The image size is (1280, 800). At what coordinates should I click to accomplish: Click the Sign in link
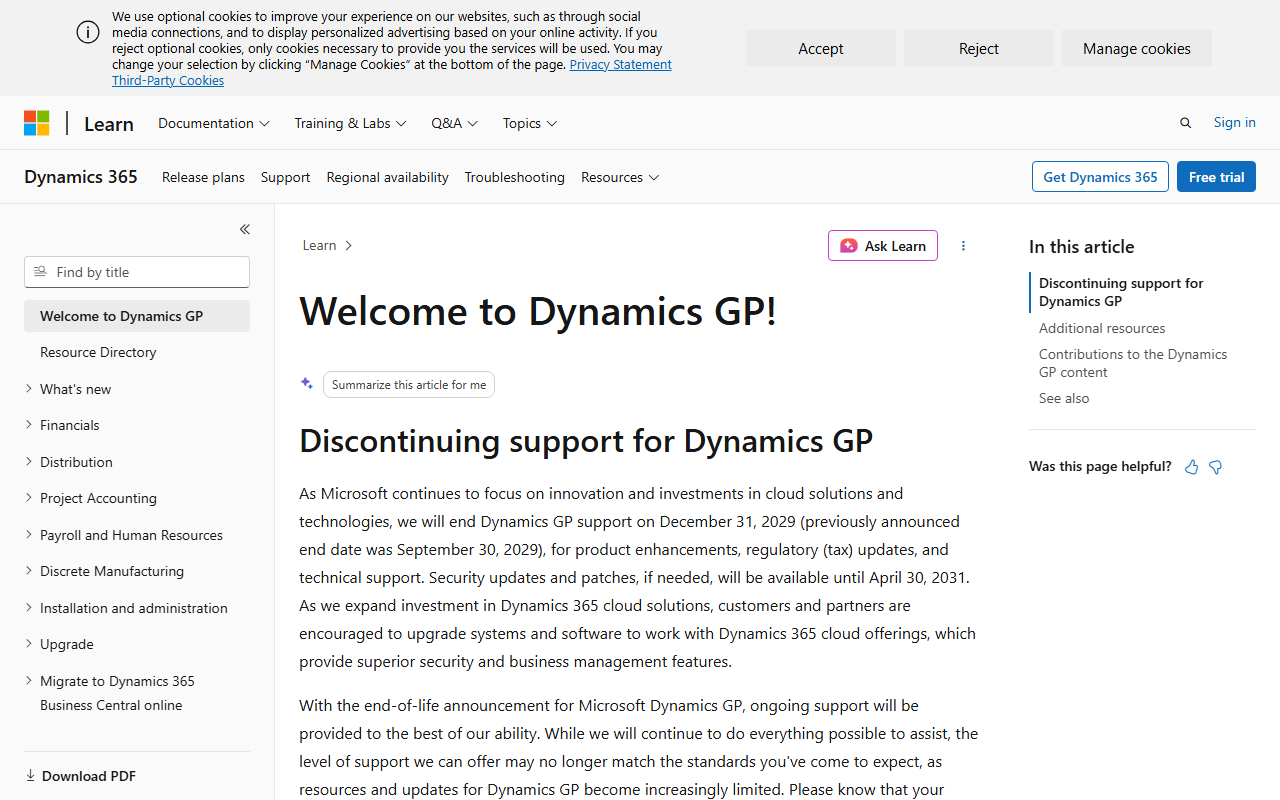[x=1235, y=122]
